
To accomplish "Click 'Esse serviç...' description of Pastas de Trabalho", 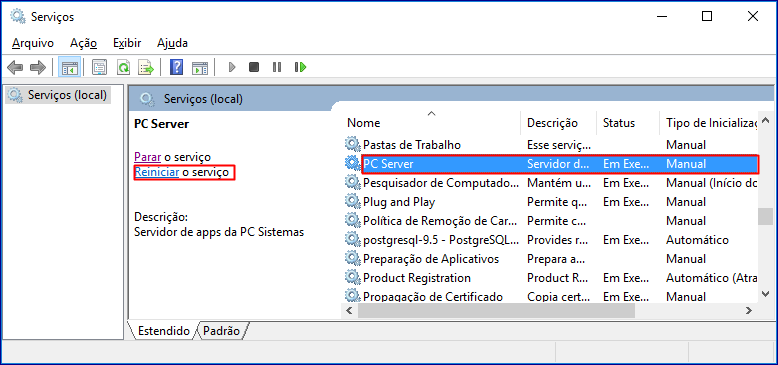I will pyautogui.click(x=559, y=145).
